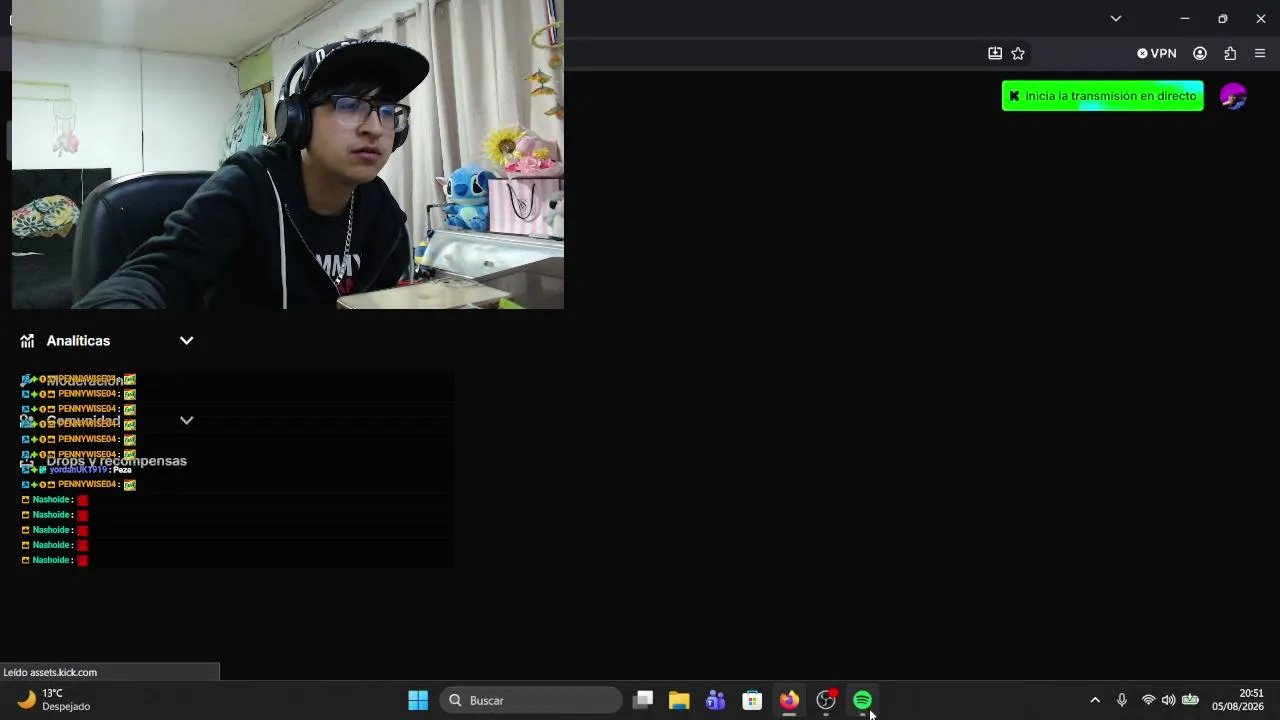Open the user profile avatar menu
Viewport: 1280px width, 720px height.
point(1233,96)
